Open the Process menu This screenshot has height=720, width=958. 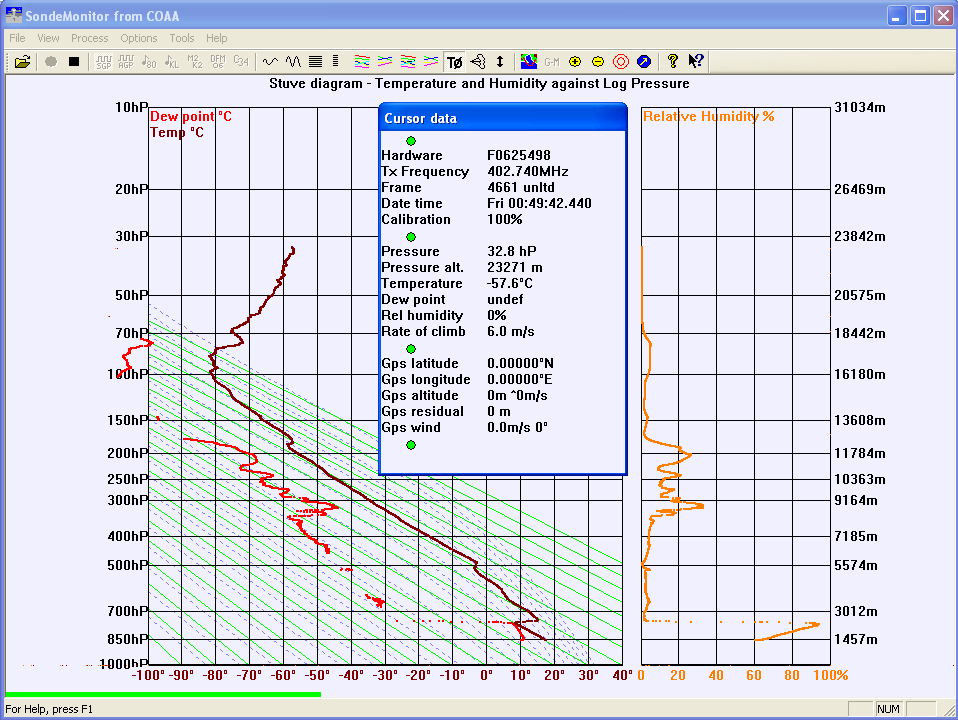tap(89, 38)
